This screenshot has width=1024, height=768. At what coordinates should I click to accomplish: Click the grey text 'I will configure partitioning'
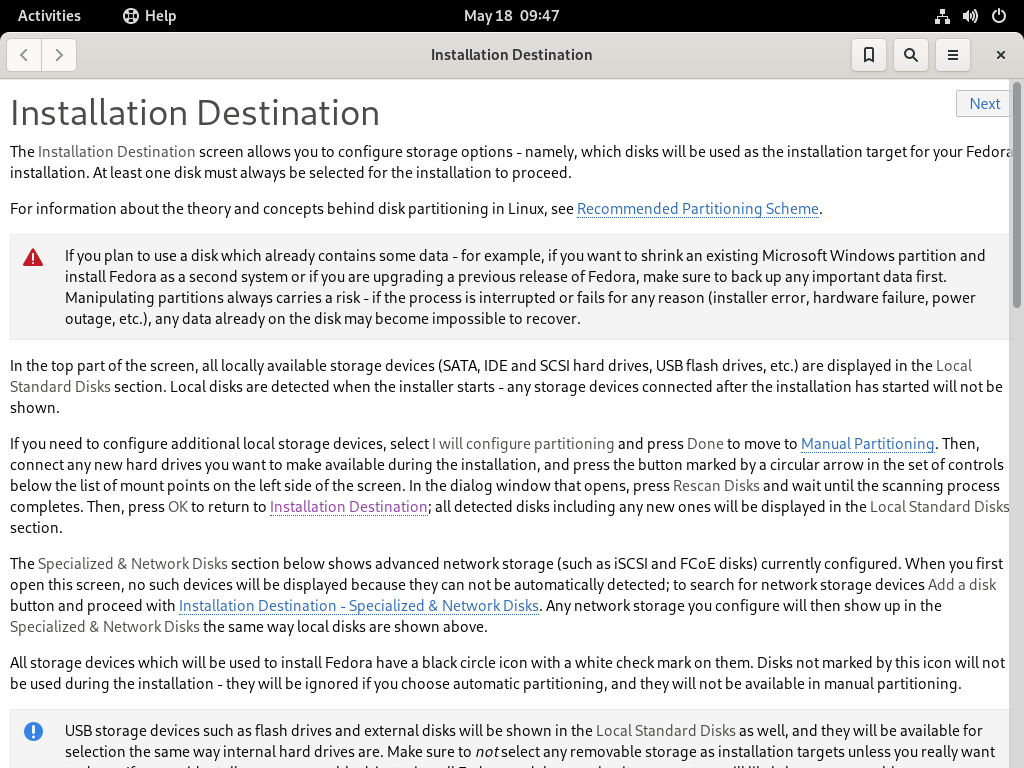point(523,444)
